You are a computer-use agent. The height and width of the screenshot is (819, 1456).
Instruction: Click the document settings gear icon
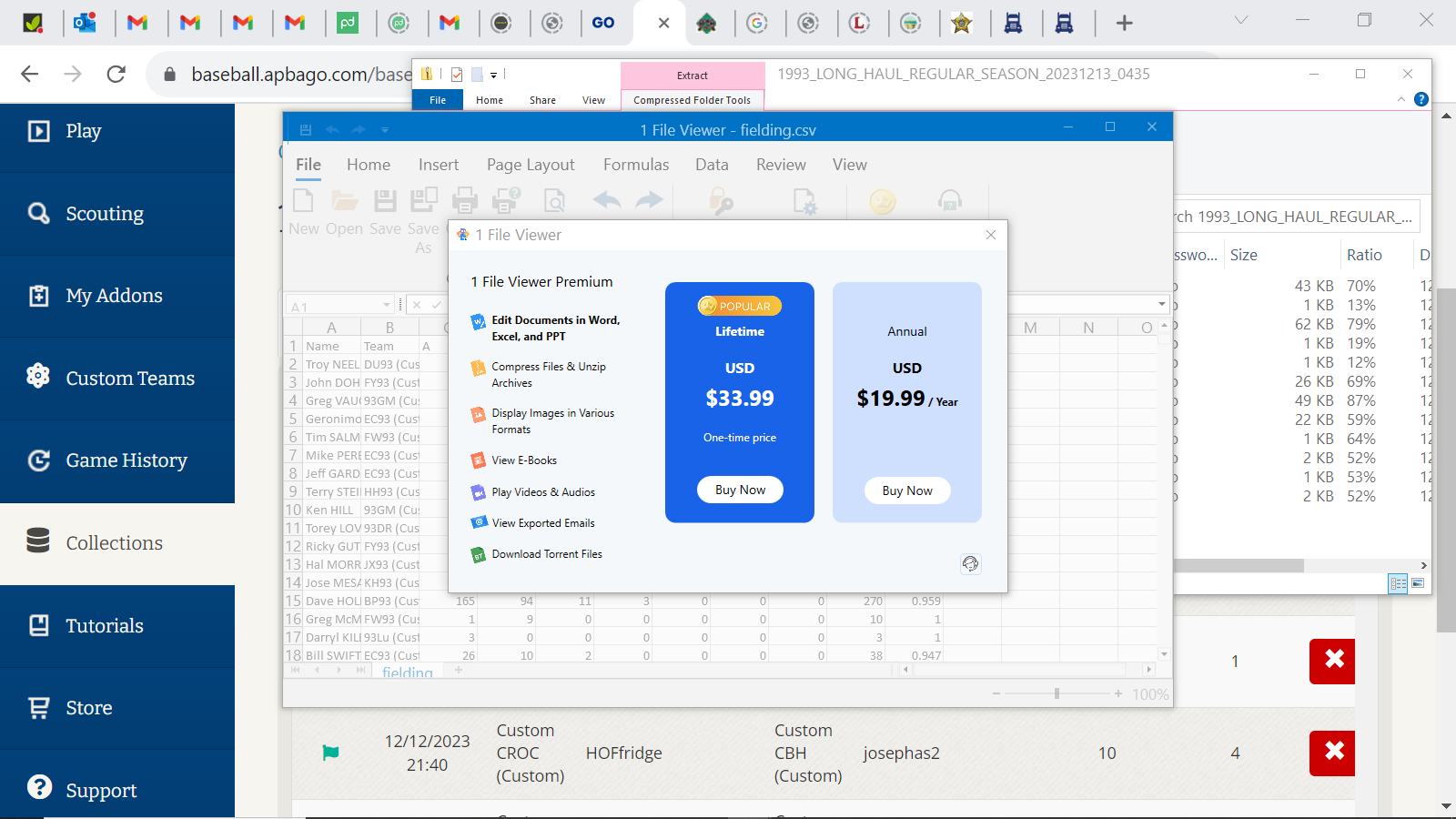tap(804, 201)
